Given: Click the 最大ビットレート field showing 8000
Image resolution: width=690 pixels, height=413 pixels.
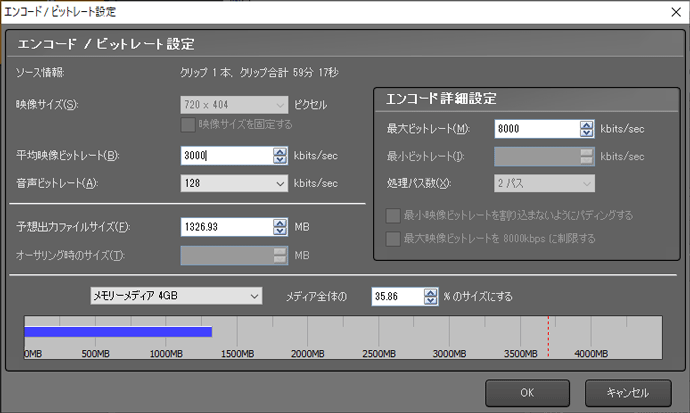Looking at the screenshot, I should click(535, 128).
